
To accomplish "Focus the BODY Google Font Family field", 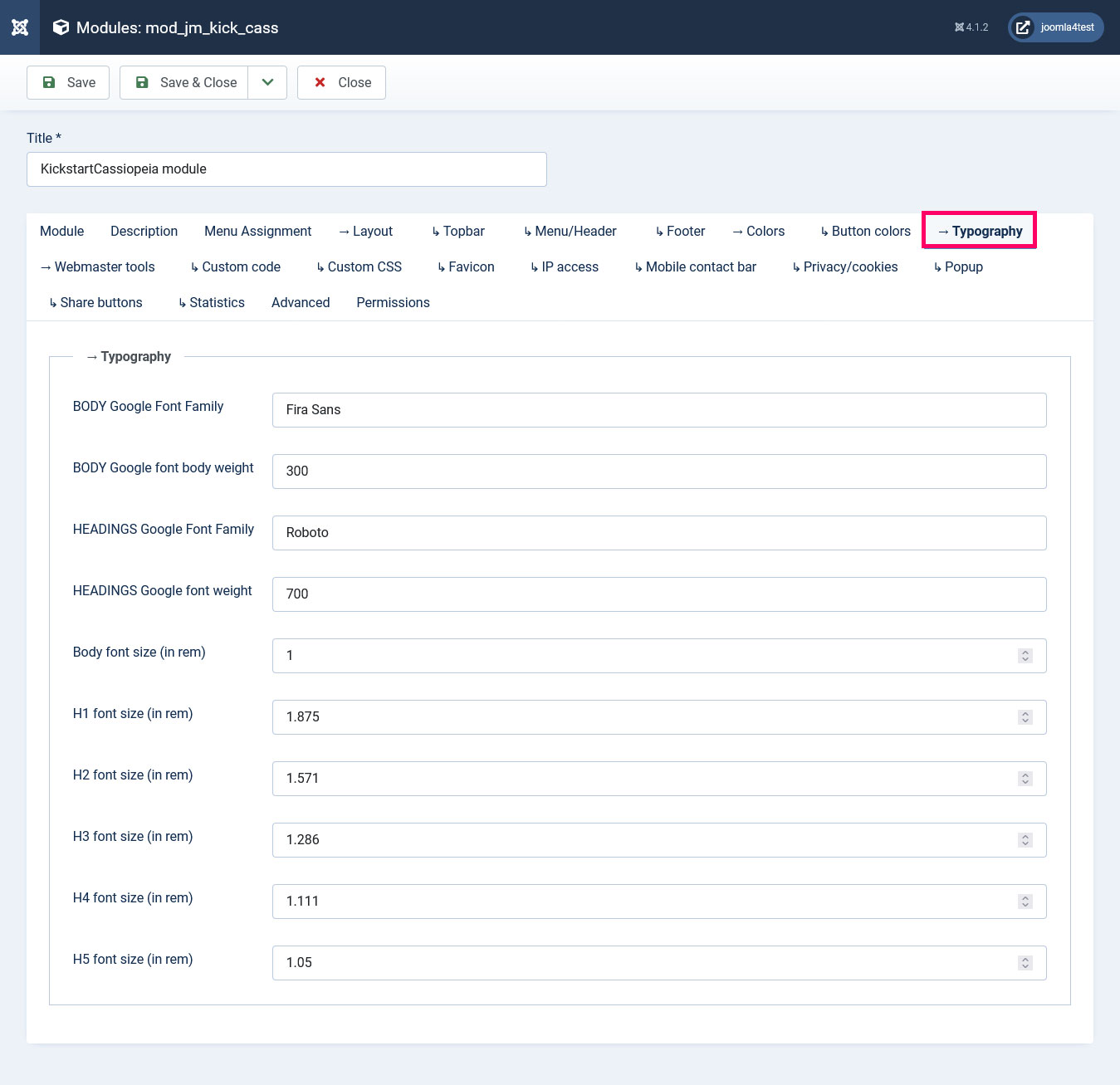I will pyautogui.click(x=658, y=410).
